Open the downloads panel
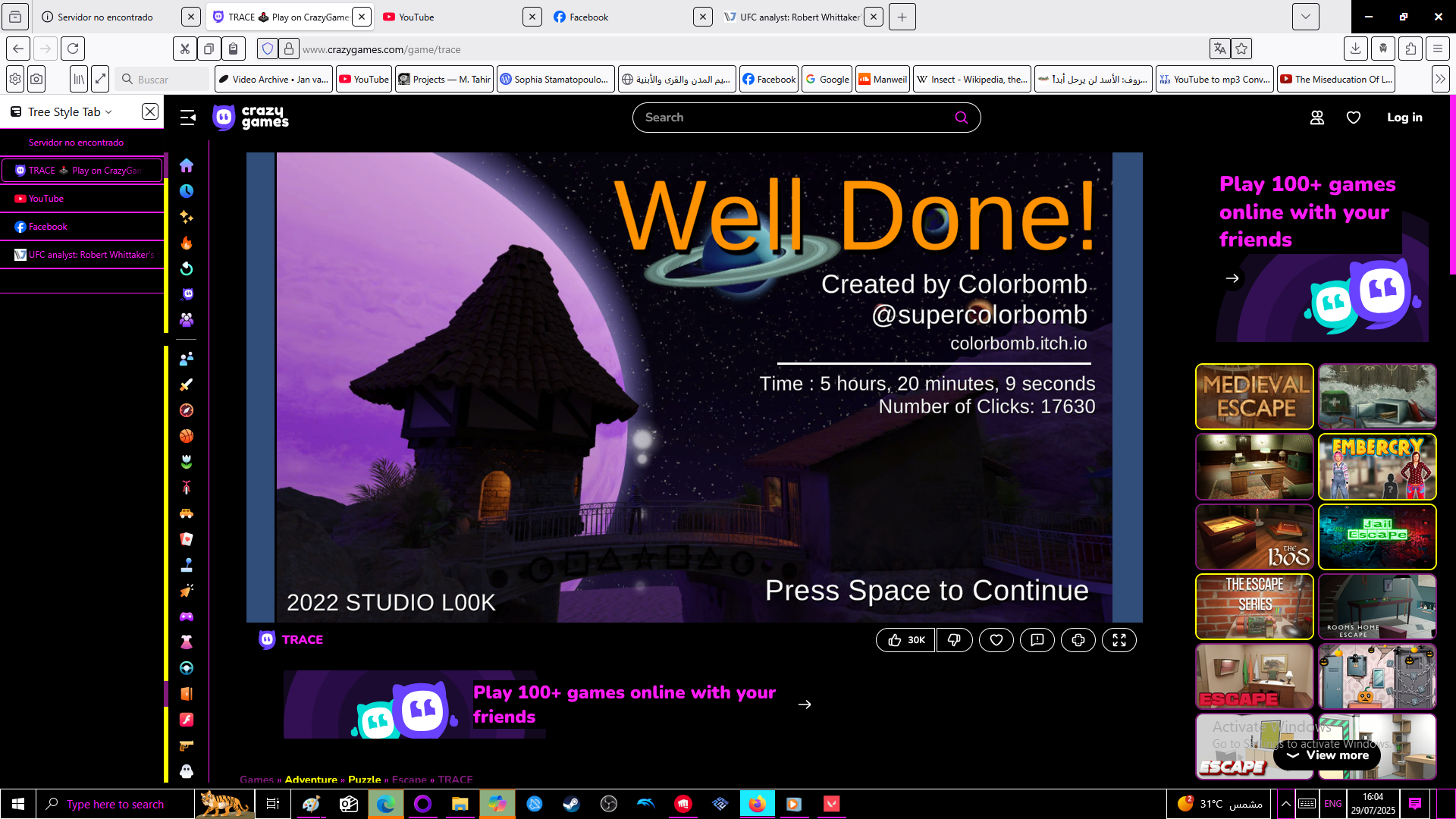Image resolution: width=1456 pixels, height=819 pixels. click(1355, 49)
